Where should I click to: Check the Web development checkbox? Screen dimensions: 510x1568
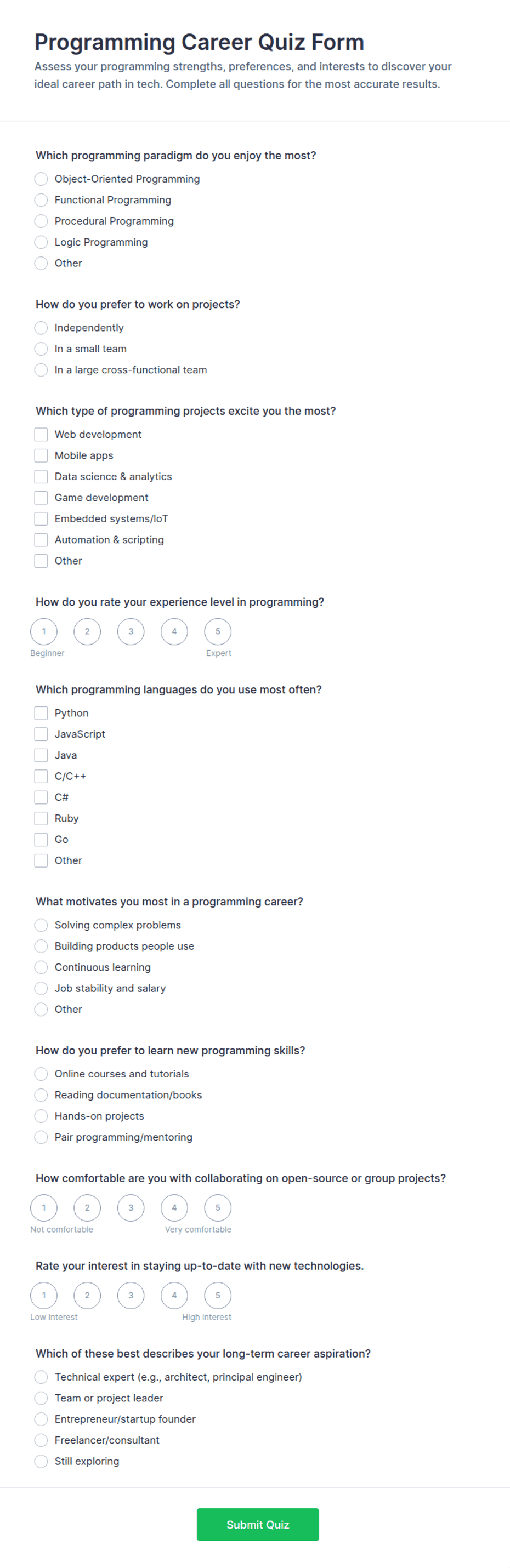[x=41, y=435]
